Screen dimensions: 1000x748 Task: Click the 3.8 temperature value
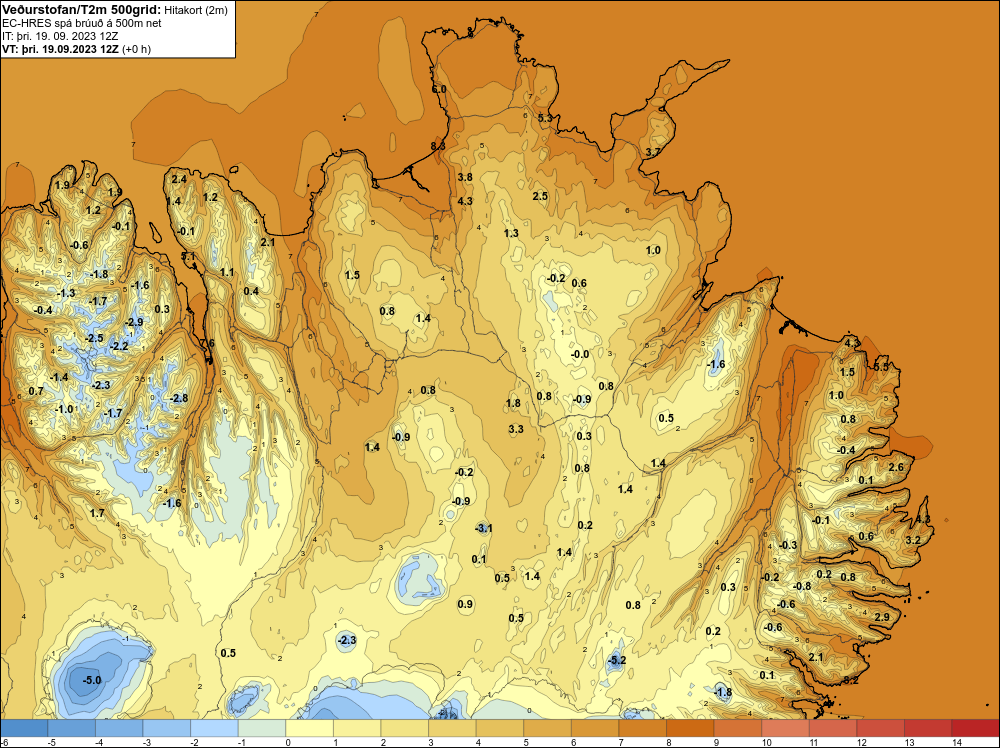pyautogui.click(x=466, y=177)
